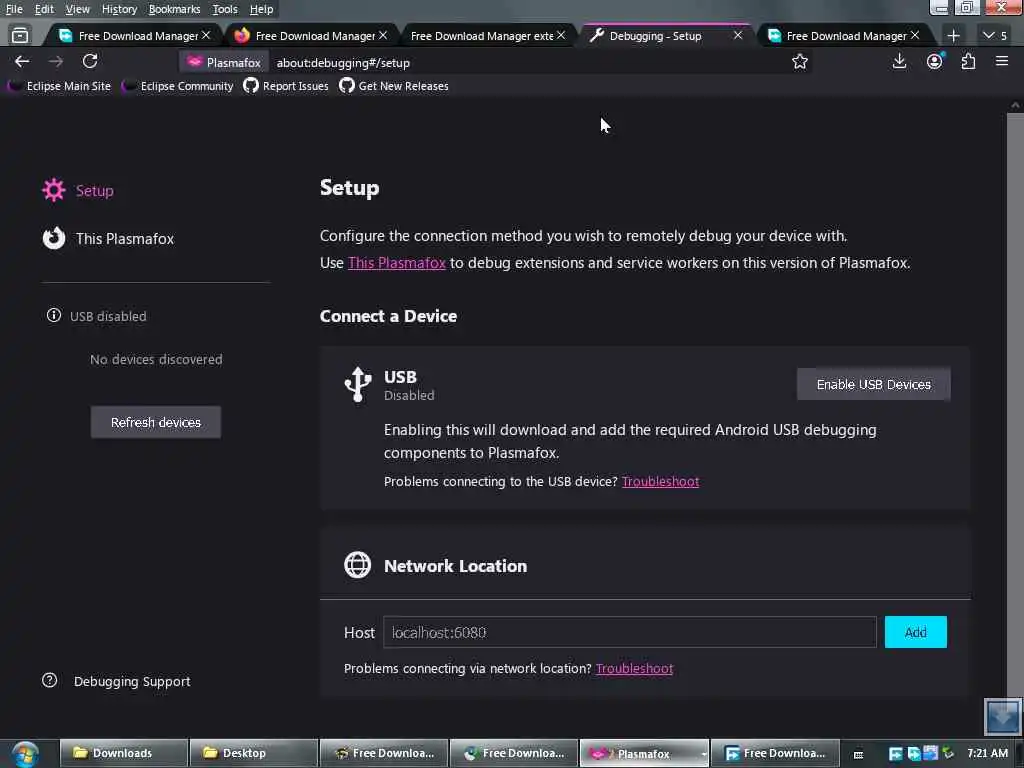Open the Bookmarks menu

[174, 9]
